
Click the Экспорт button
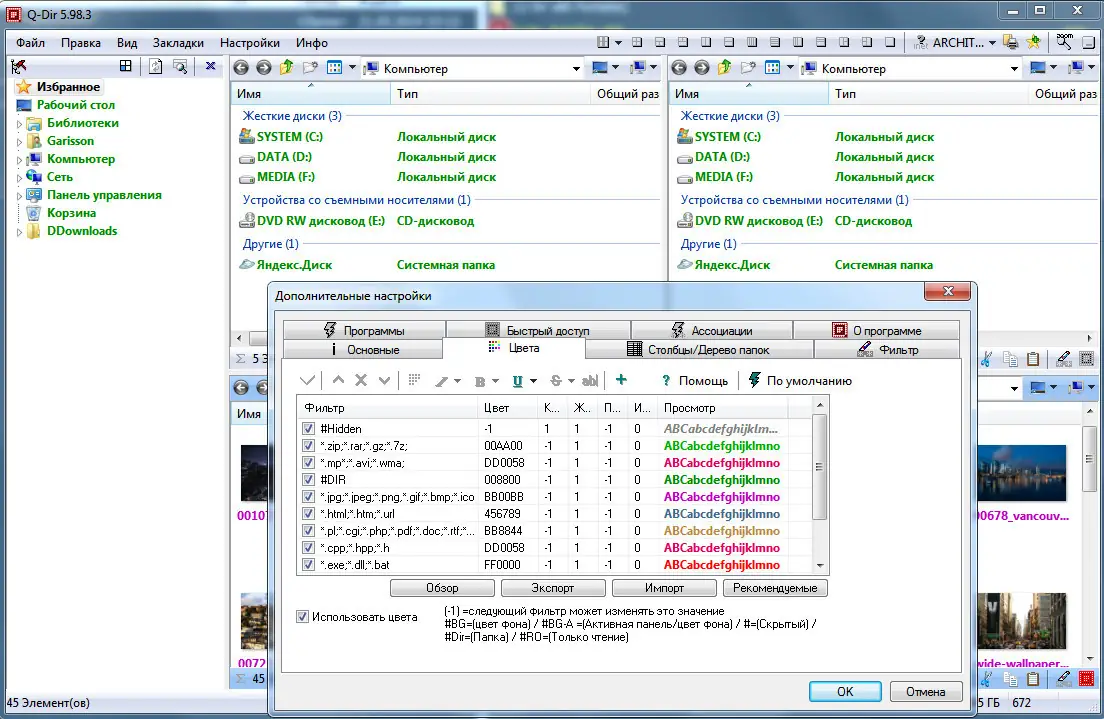(x=553, y=587)
